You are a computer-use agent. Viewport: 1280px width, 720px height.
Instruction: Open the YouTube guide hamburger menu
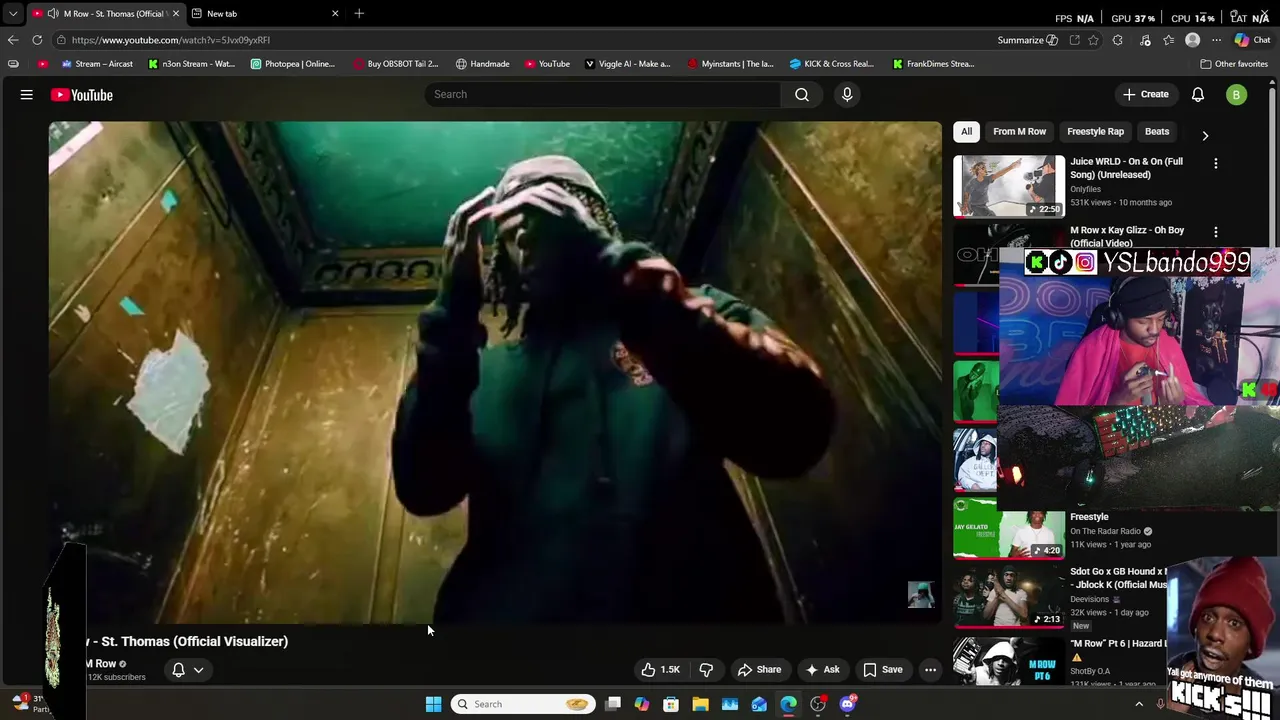click(x=27, y=95)
